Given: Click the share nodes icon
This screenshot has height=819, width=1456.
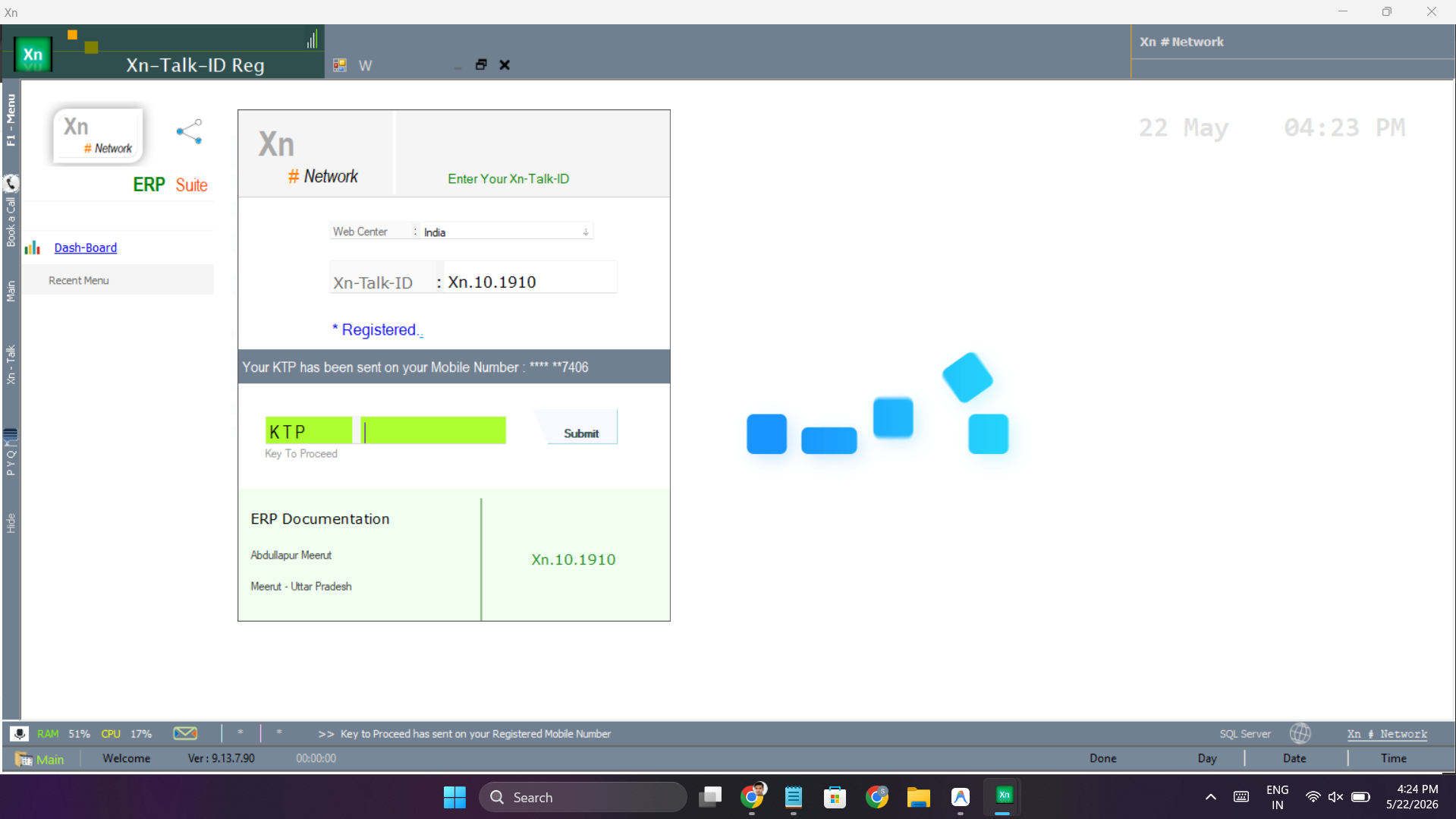Looking at the screenshot, I should 189,131.
